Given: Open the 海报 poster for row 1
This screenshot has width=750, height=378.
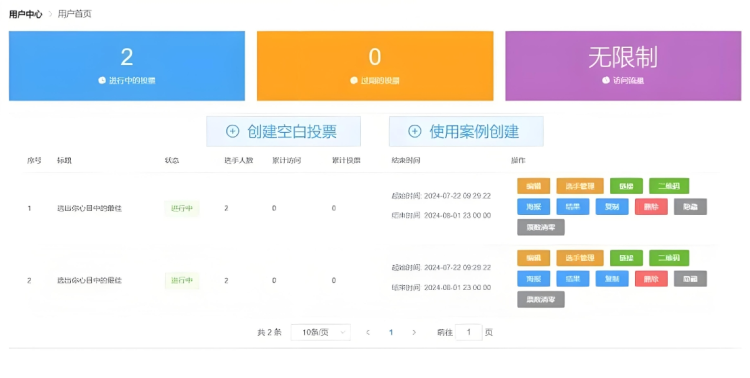Looking at the screenshot, I should click(x=533, y=207).
